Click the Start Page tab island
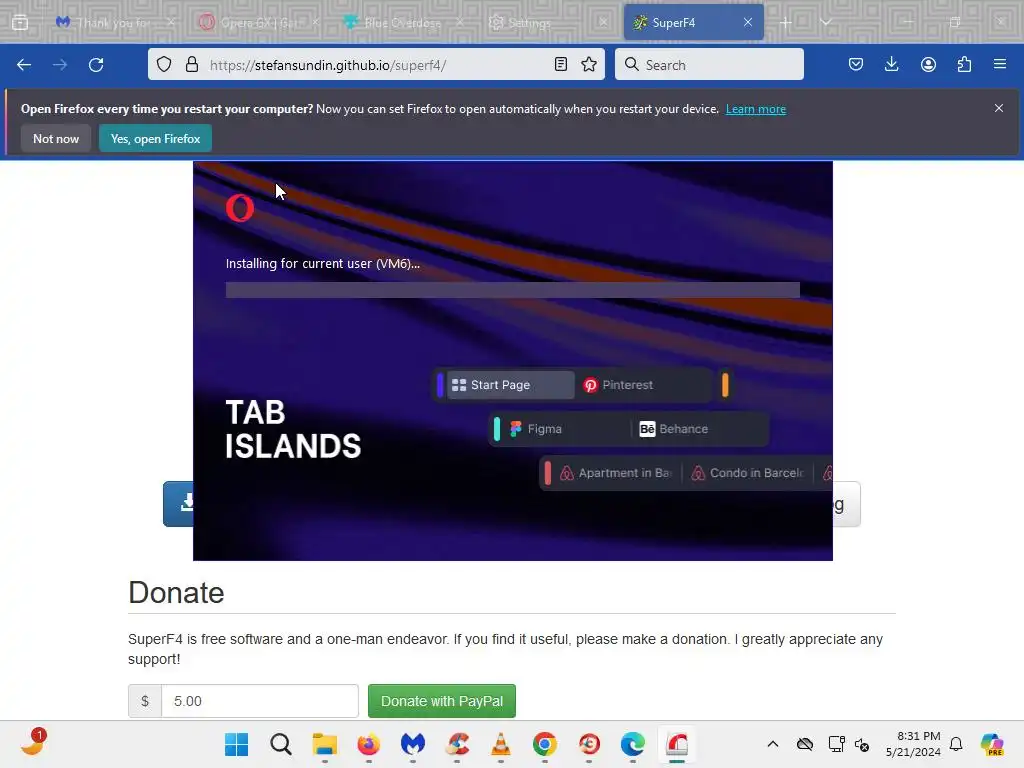The width and height of the screenshot is (1024, 768). pos(510,385)
